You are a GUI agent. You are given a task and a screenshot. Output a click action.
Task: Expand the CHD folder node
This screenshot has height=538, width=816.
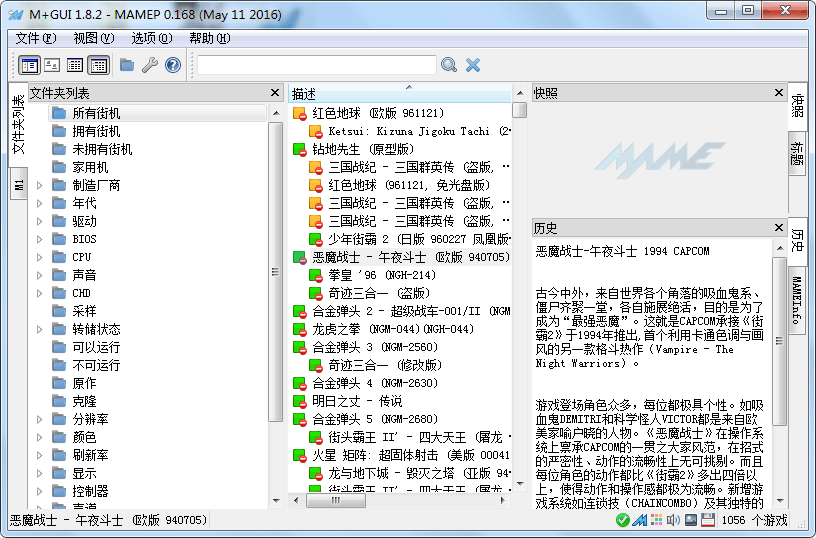pos(40,293)
